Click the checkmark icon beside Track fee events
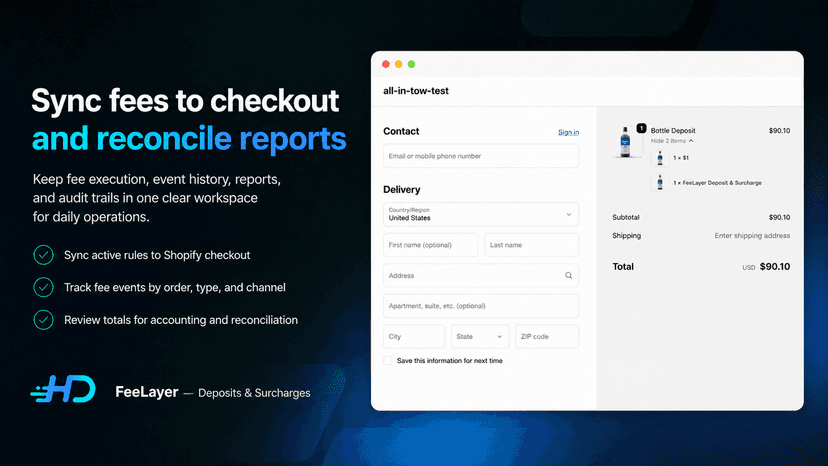 pos(43,287)
